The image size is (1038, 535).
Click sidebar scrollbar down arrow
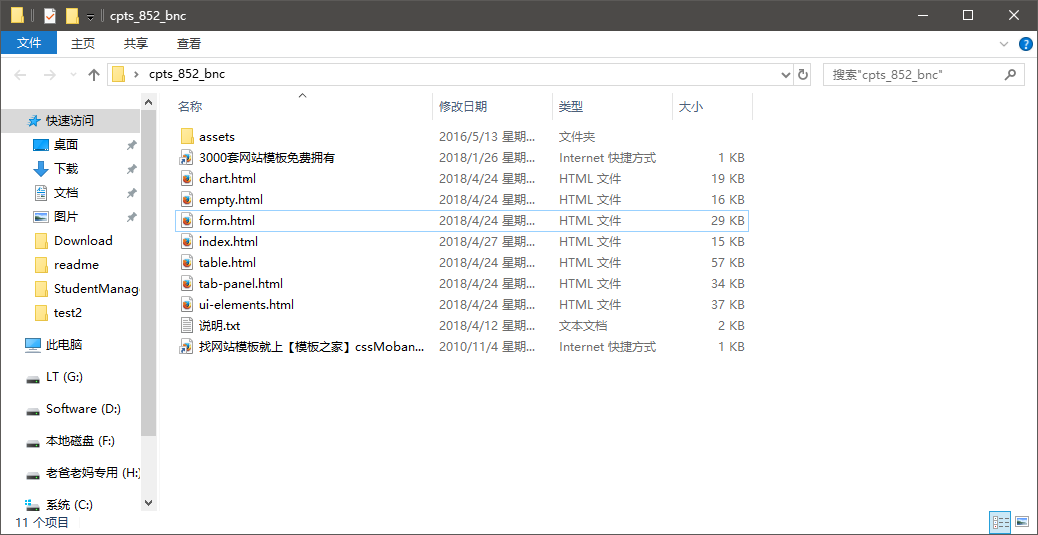click(148, 503)
